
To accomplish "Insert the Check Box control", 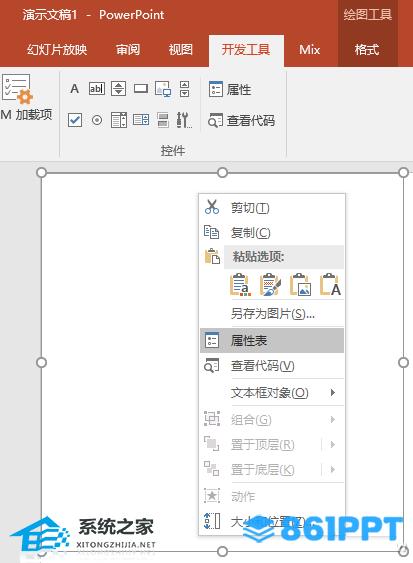I will 75,120.
